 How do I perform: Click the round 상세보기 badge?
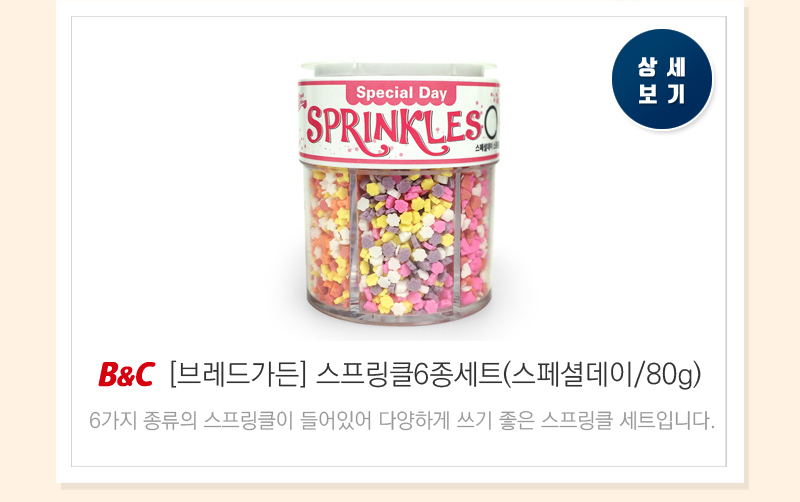662,80
